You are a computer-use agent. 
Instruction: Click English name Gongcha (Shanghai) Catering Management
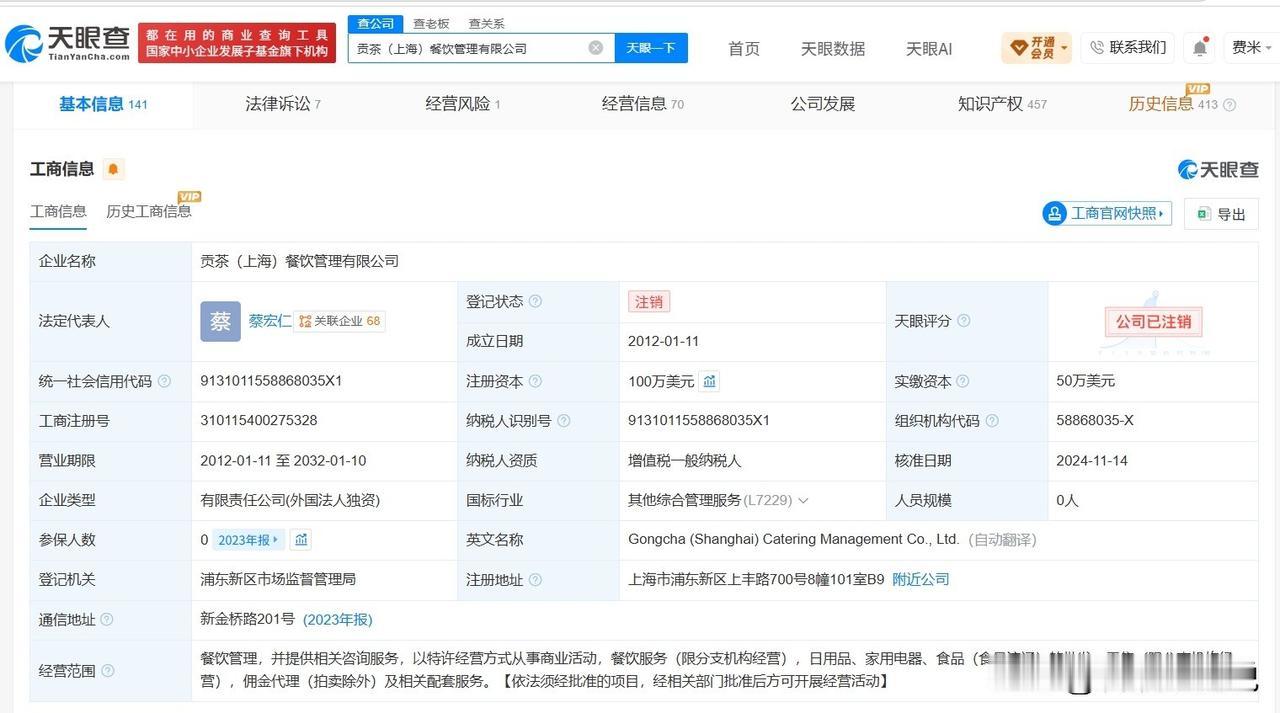click(794, 540)
